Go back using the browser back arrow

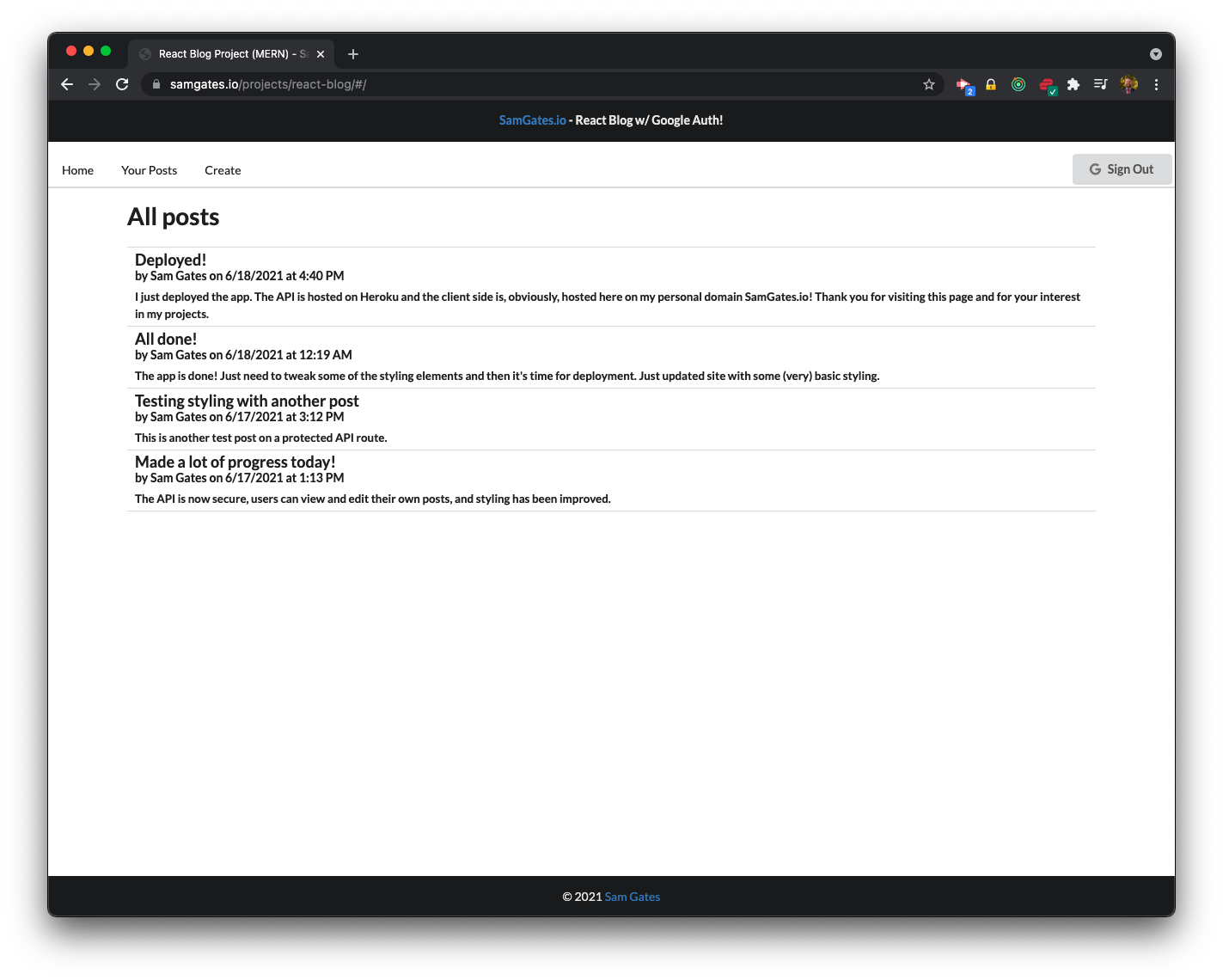coord(67,84)
